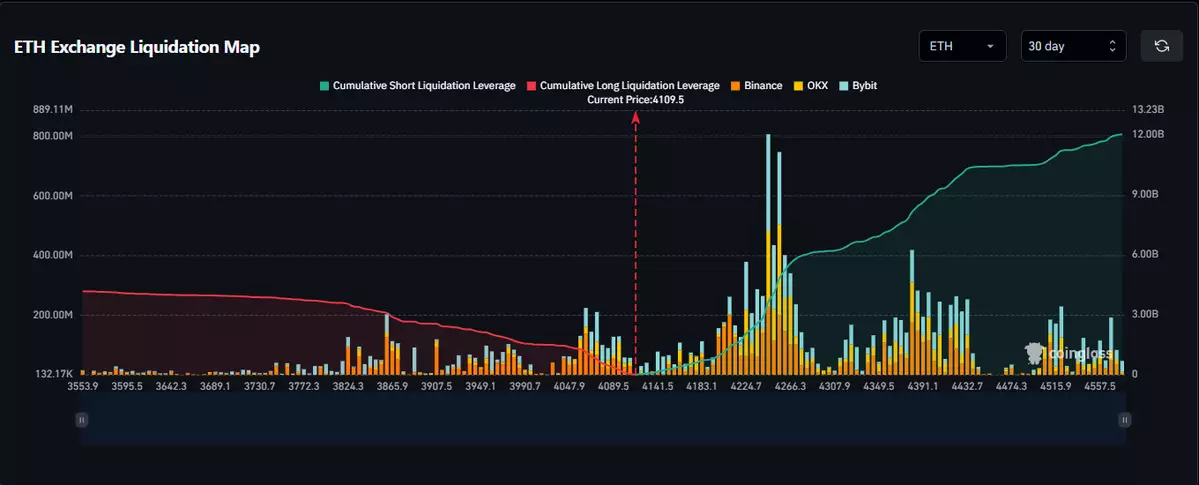Image resolution: width=1199 pixels, height=485 pixels.
Task: Hide the Binance series via legend text
Action: tap(763, 86)
